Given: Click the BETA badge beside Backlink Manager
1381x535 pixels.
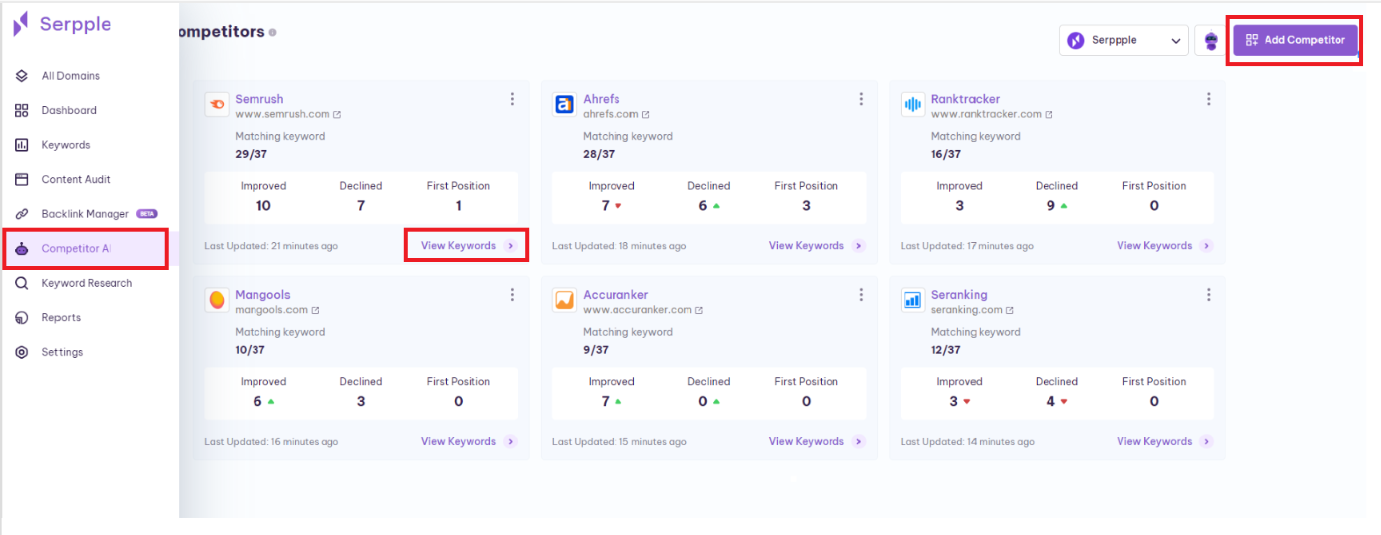Looking at the screenshot, I should click(x=147, y=213).
